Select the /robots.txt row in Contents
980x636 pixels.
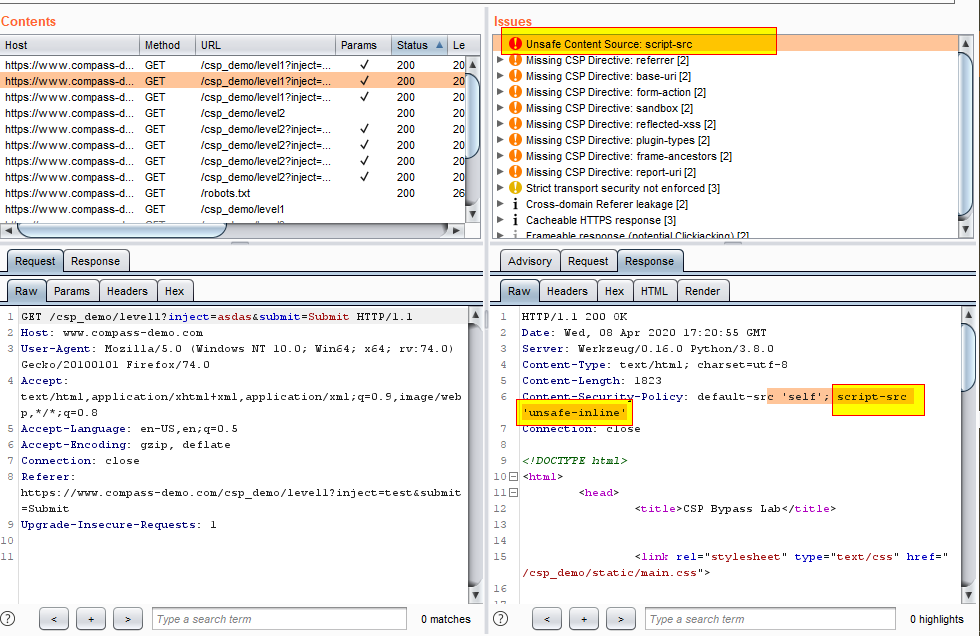point(232,193)
